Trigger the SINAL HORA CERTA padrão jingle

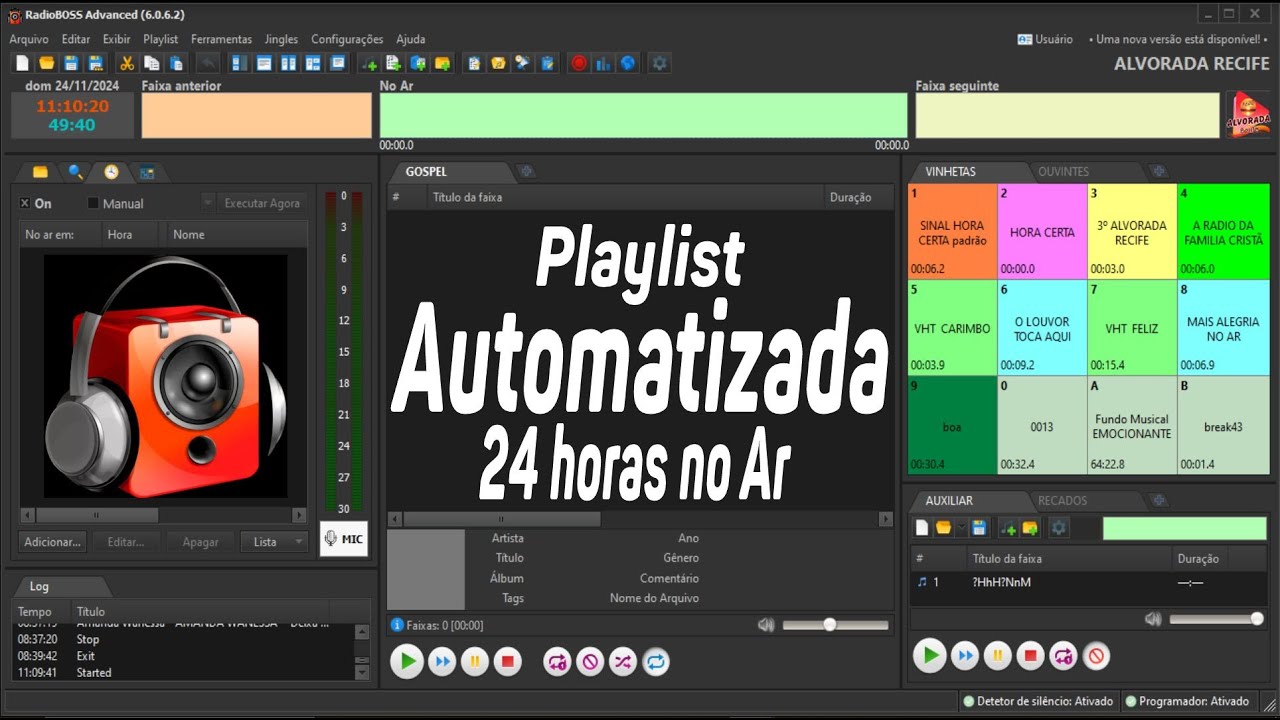[x=953, y=231]
